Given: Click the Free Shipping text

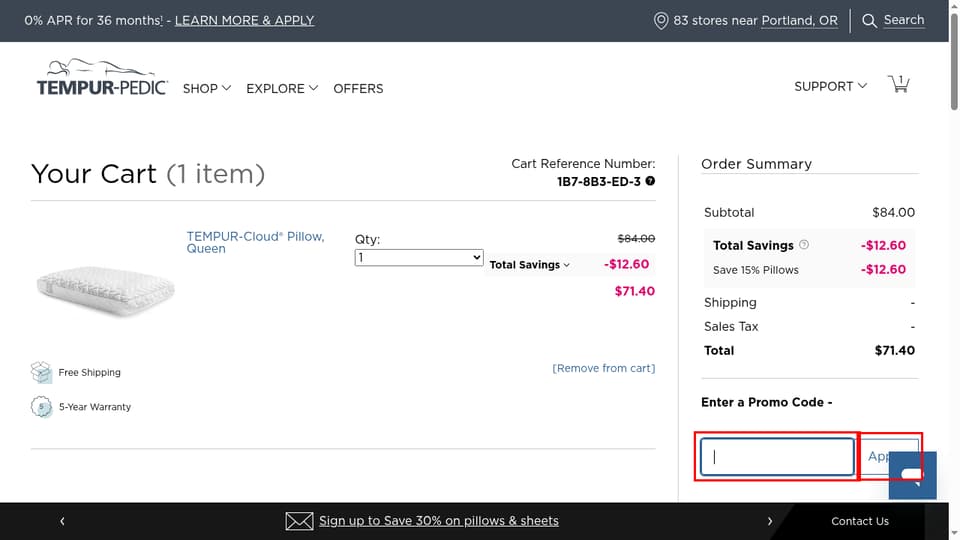Looking at the screenshot, I should coord(89,372).
